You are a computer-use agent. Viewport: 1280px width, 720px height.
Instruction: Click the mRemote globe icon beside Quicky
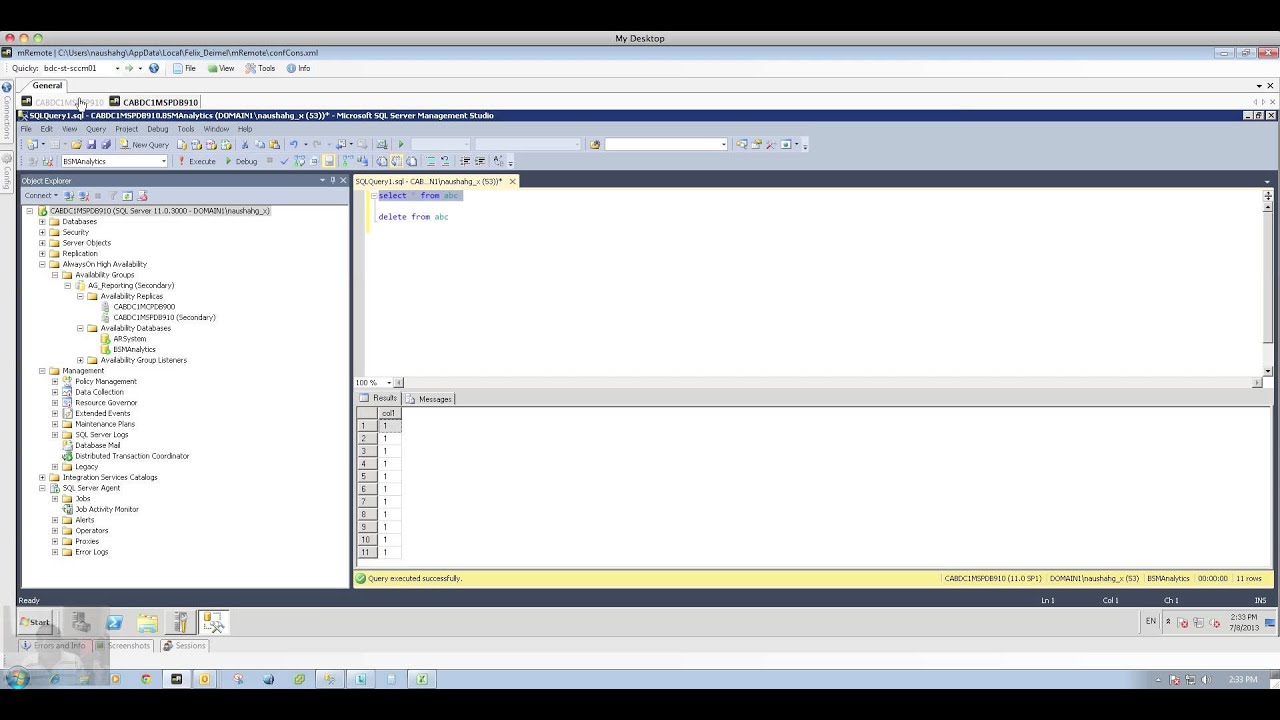153,68
